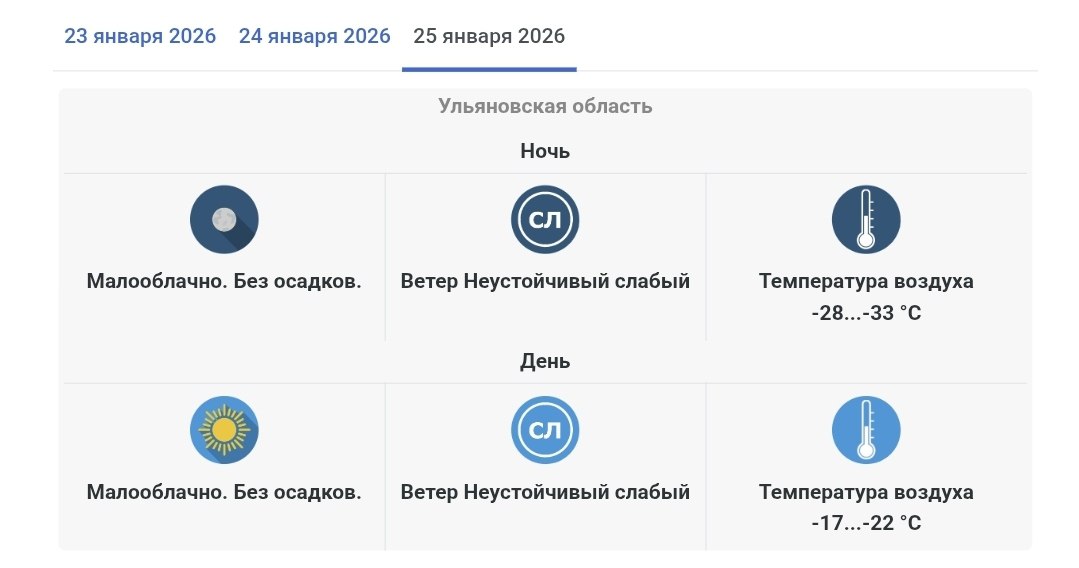Click the Ульяновская область heading
1079x568 pixels.
[x=545, y=106]
